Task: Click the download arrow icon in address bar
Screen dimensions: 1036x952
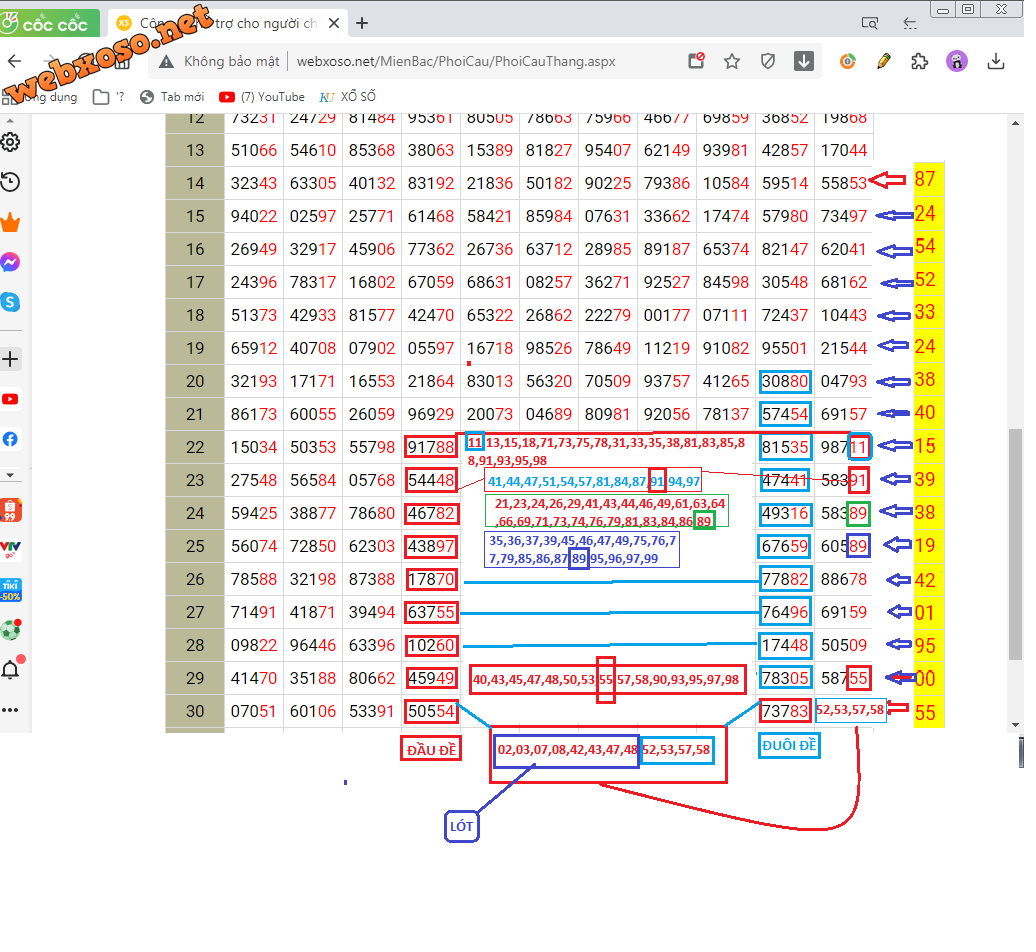Action: coord(803,61)
